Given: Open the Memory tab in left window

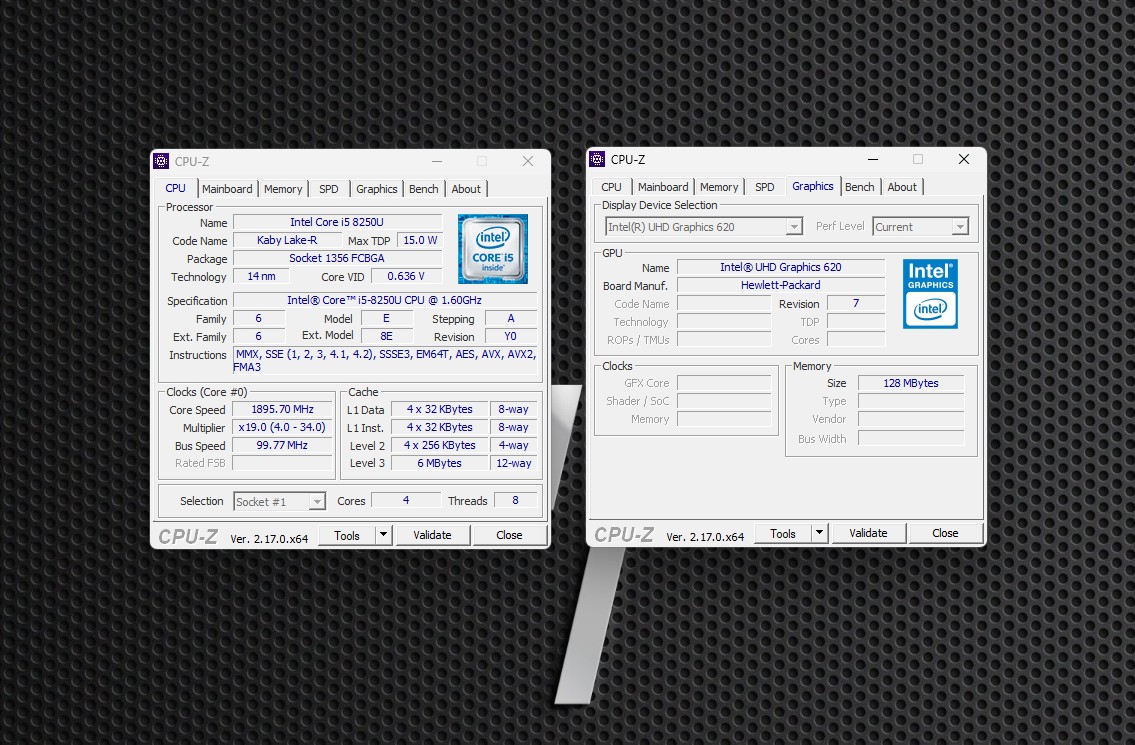Looking at the screenshot, I should (283, 189).
